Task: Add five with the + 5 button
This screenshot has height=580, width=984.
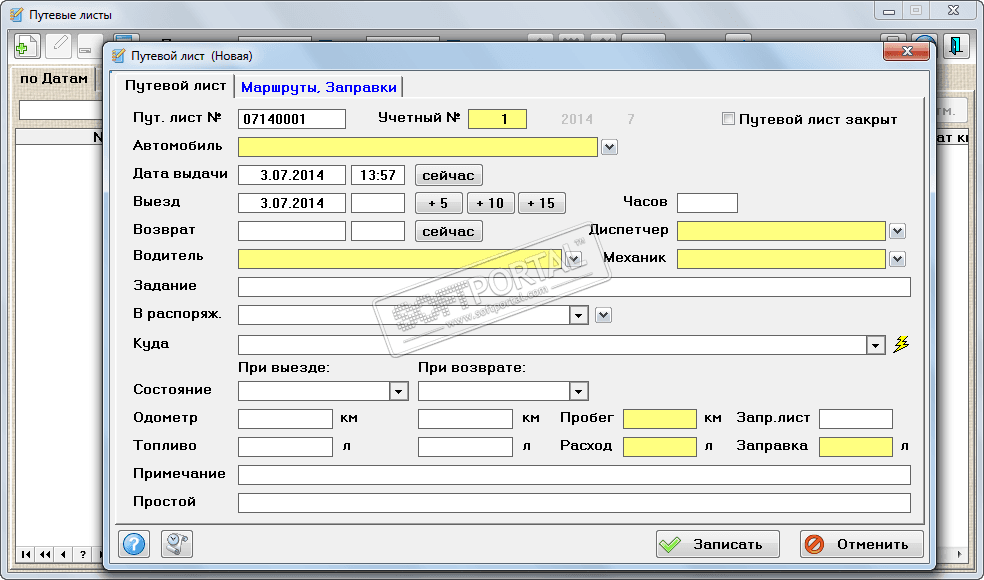Action: click(439, 203)
